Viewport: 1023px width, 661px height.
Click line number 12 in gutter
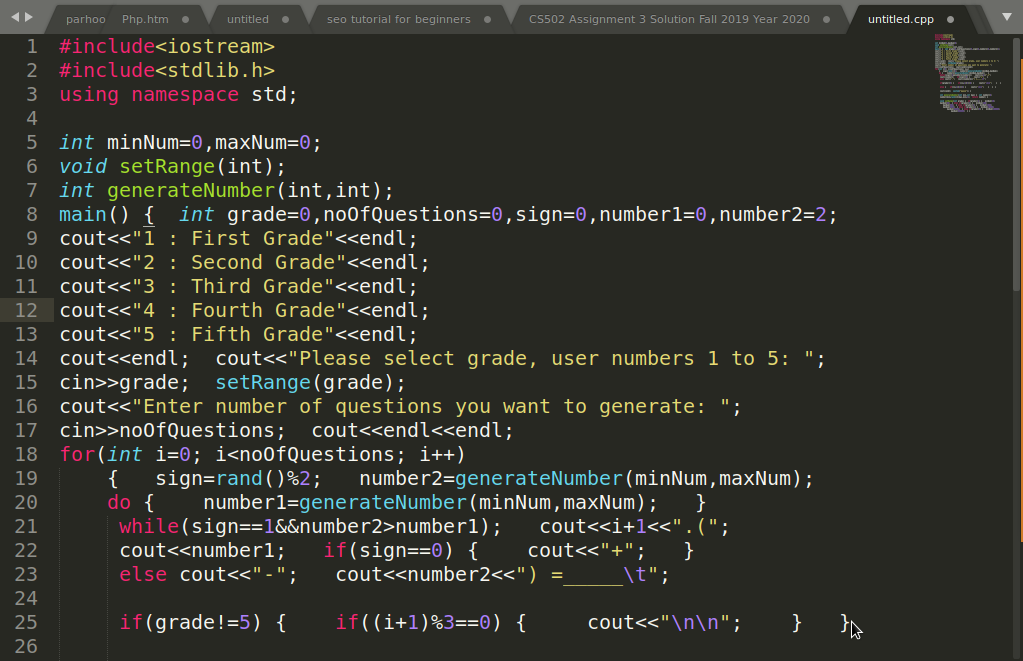click(x=26, y=310)
